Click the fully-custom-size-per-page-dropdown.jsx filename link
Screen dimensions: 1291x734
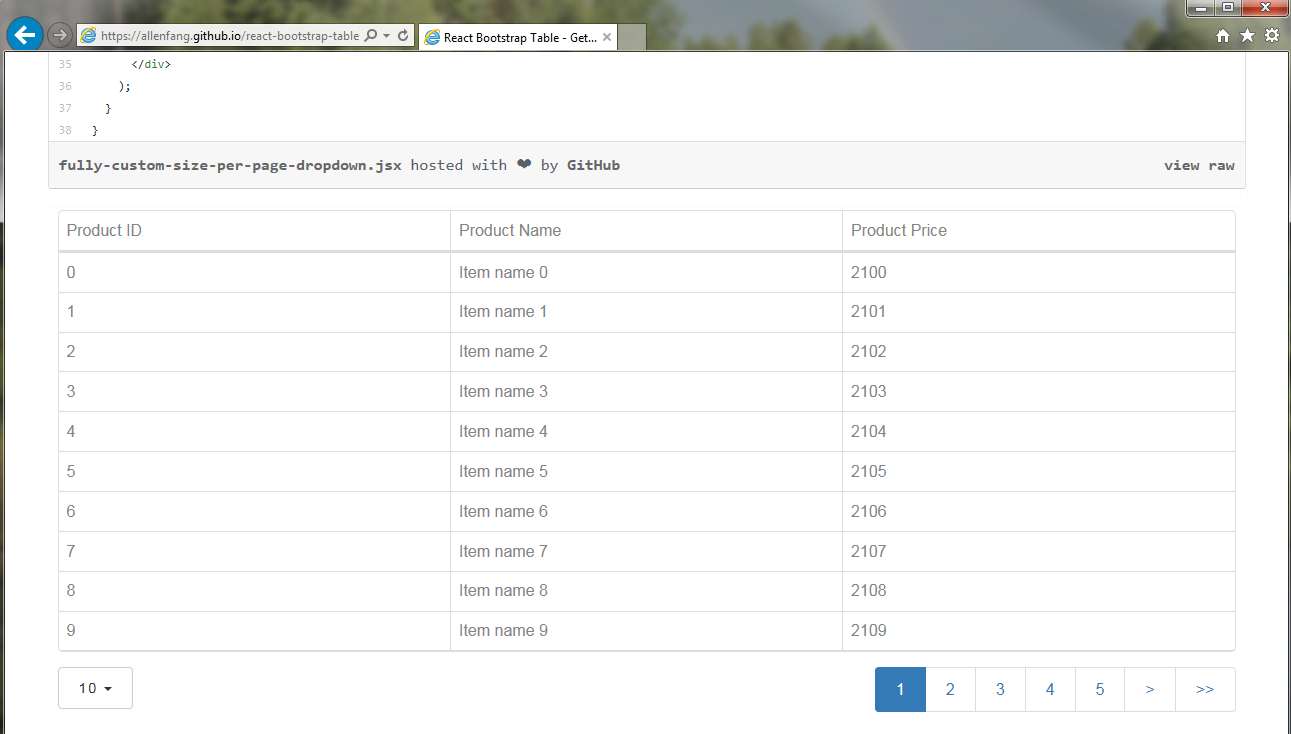coord(231,165)
